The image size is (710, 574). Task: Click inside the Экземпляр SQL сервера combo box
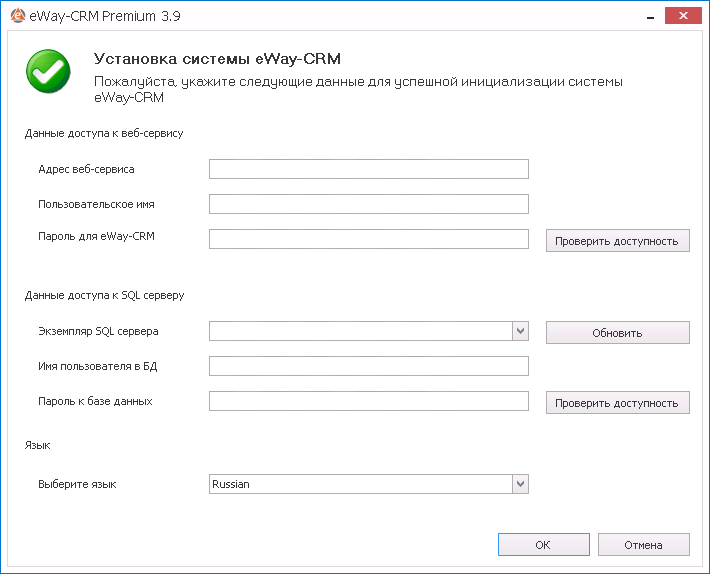click(360, 331)
